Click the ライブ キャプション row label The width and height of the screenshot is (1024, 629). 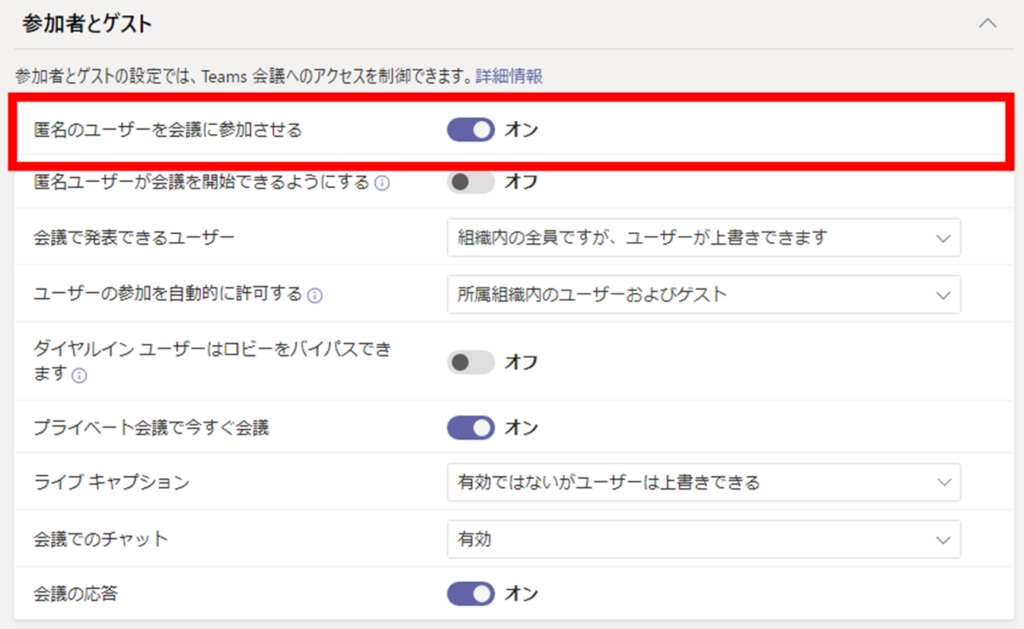111,483
